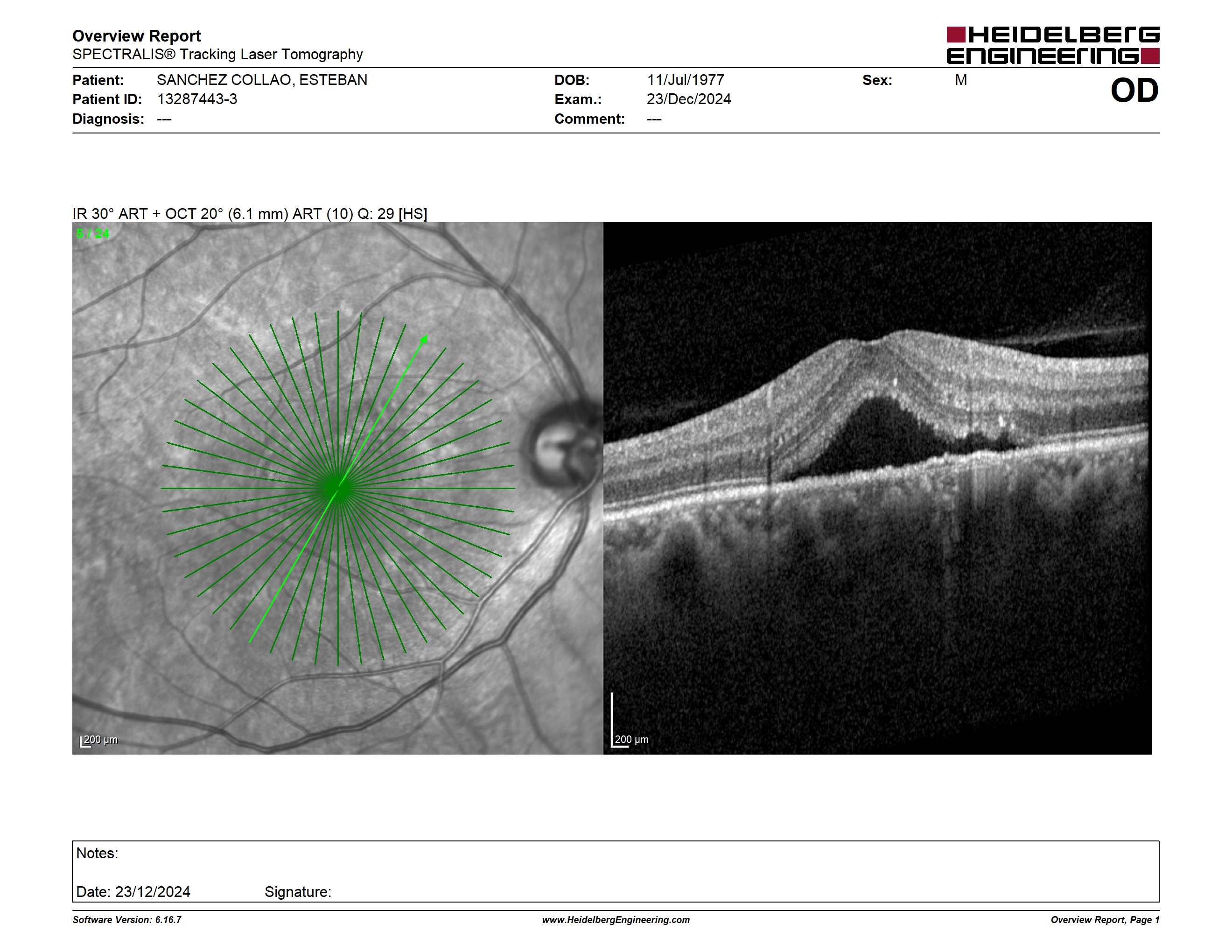Click the Heidelberg Engineering logo
Viewport: 1232px width, 952px height.
click(x=1053, y=45)
